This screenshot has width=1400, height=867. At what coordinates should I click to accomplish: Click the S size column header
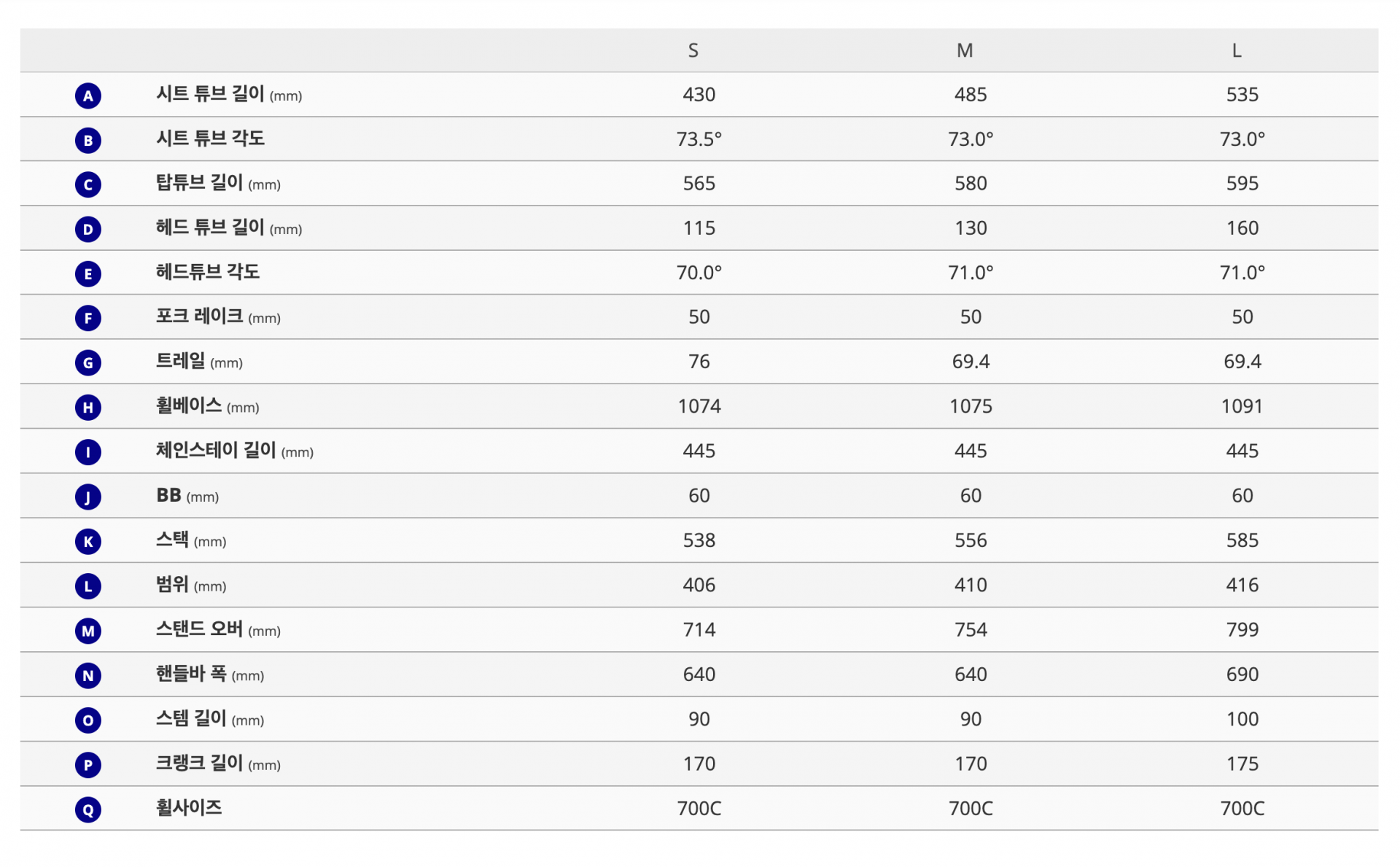point(693,50)
